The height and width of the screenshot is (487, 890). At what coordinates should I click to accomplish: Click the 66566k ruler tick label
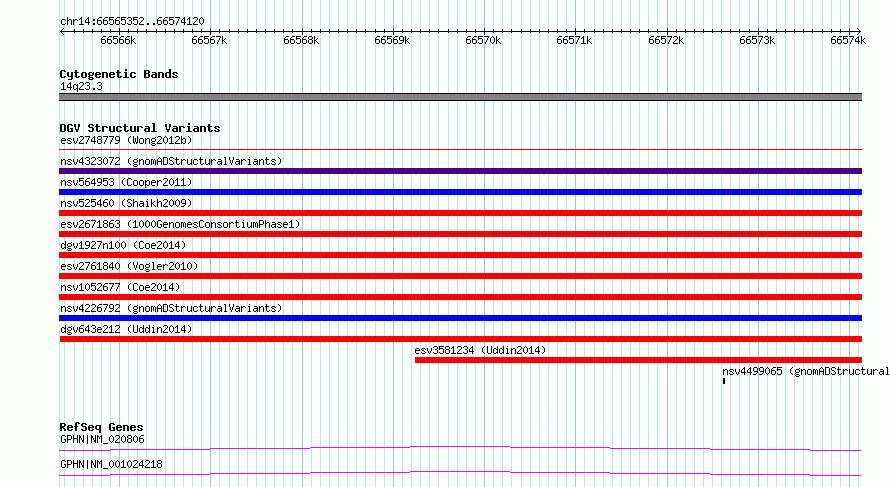click(x=118, y=40)
